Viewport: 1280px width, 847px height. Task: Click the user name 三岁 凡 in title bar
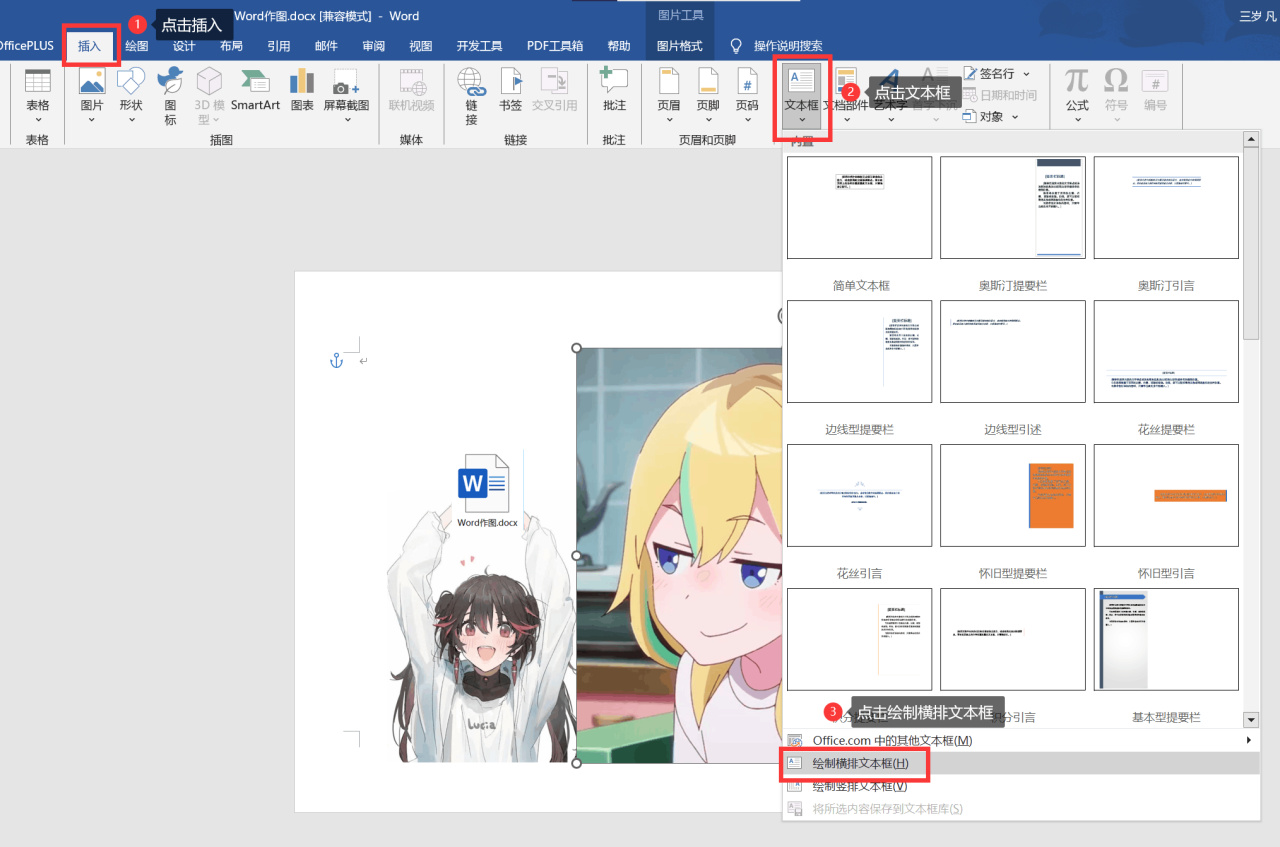click(1258, 16)
